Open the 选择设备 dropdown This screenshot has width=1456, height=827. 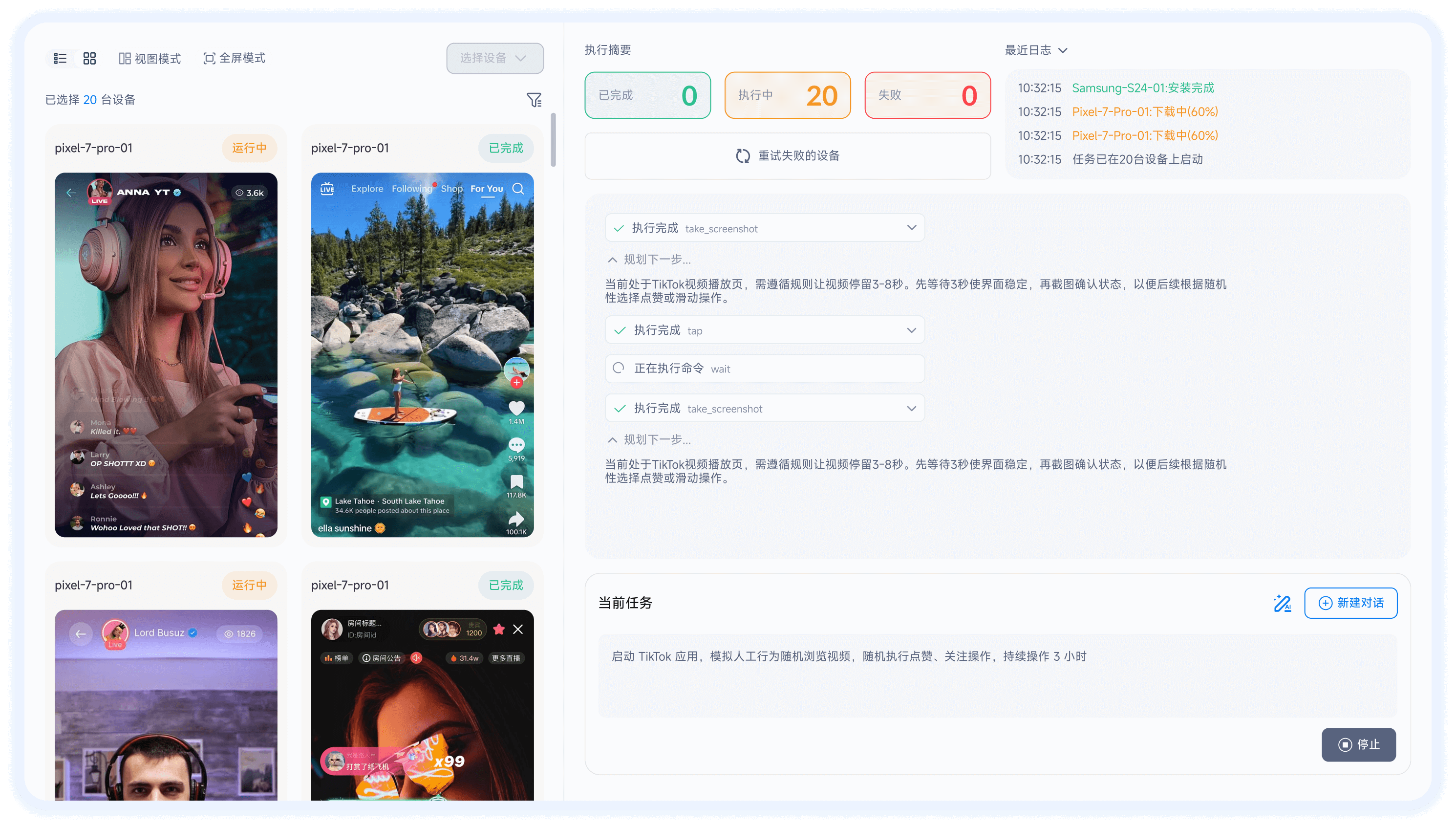point(494,58)
